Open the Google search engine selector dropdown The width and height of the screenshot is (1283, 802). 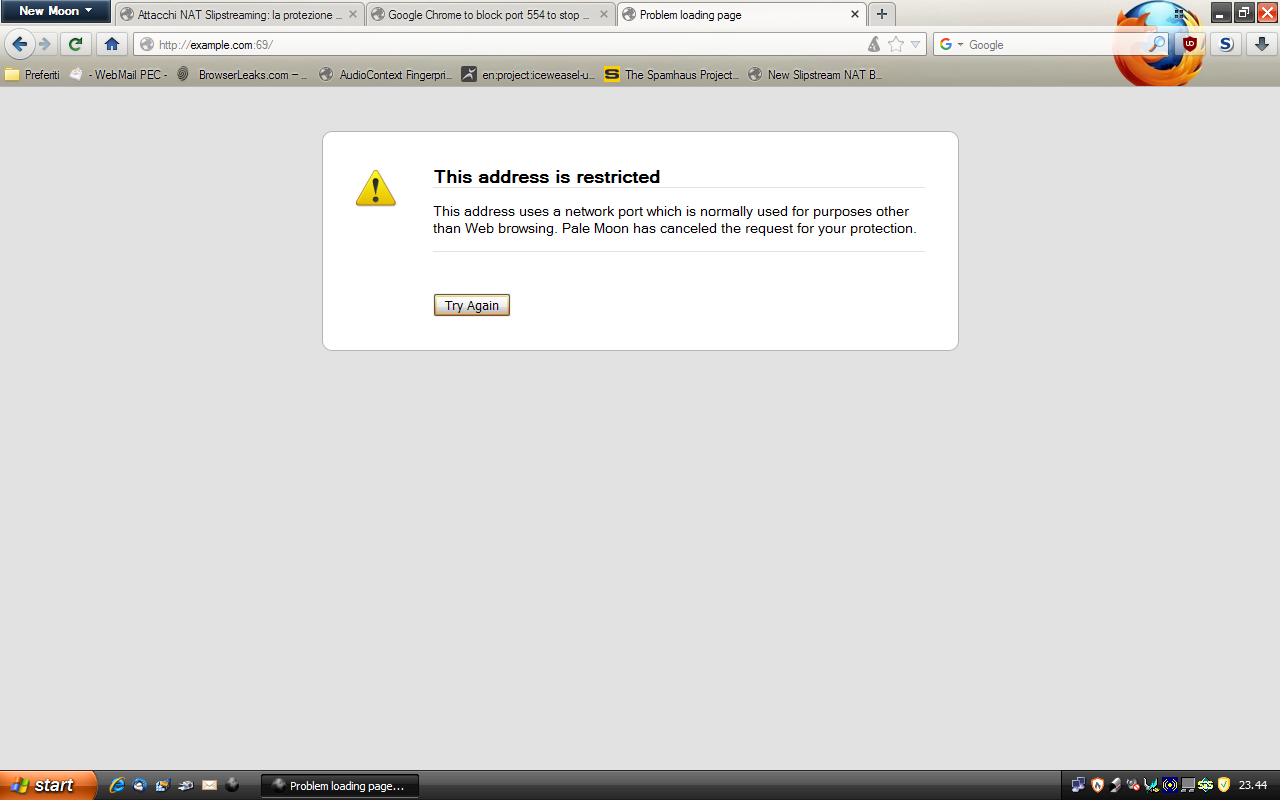point(951,44)
